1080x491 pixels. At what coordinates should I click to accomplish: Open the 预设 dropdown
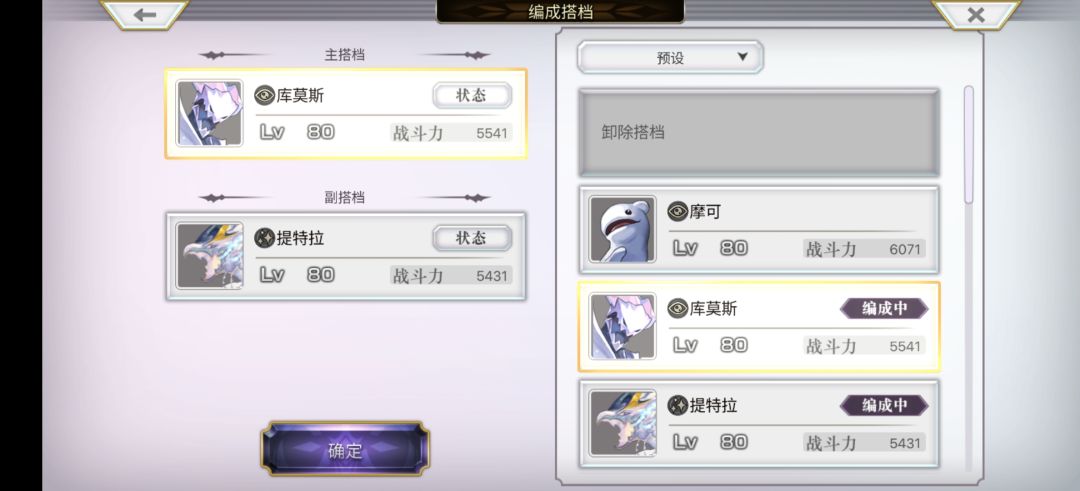point(670,57)
